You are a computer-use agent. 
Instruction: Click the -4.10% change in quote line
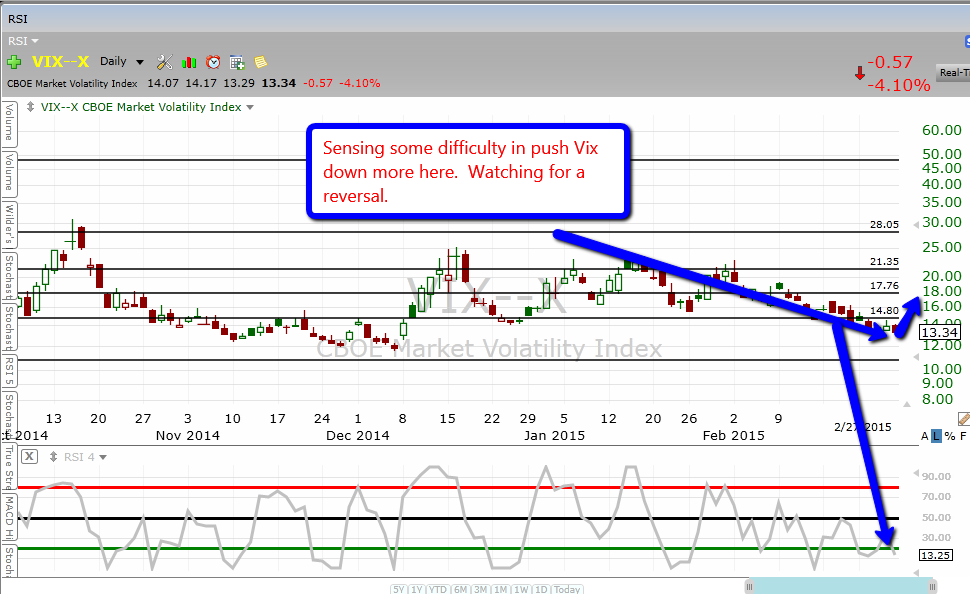[x=360, y=83]
